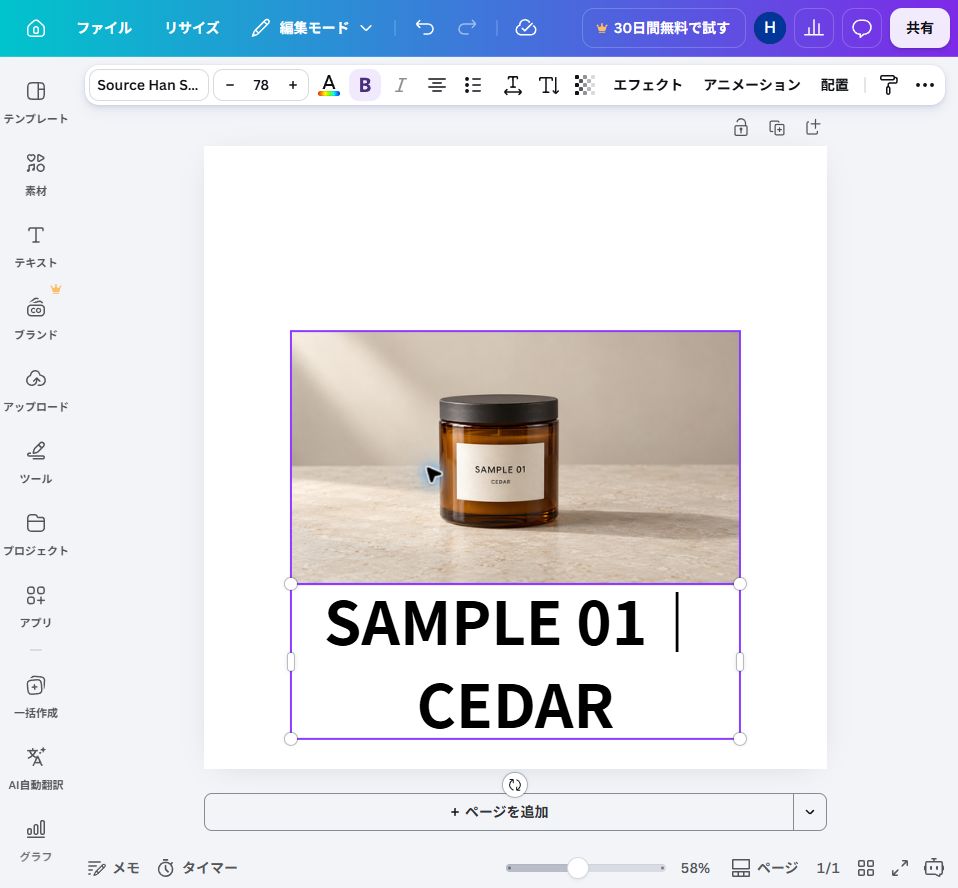Switch to vertical text direction
Screen dimensions: 958x888
549,85
